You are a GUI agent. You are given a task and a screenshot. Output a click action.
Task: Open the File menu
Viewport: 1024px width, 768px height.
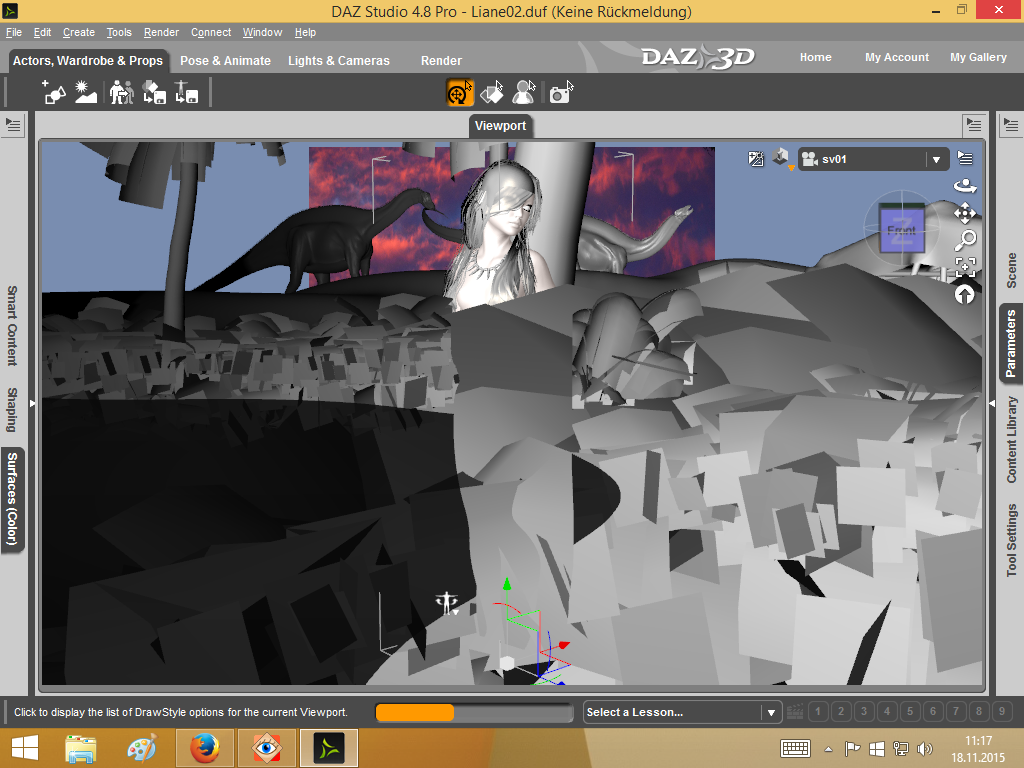(14, 32)
